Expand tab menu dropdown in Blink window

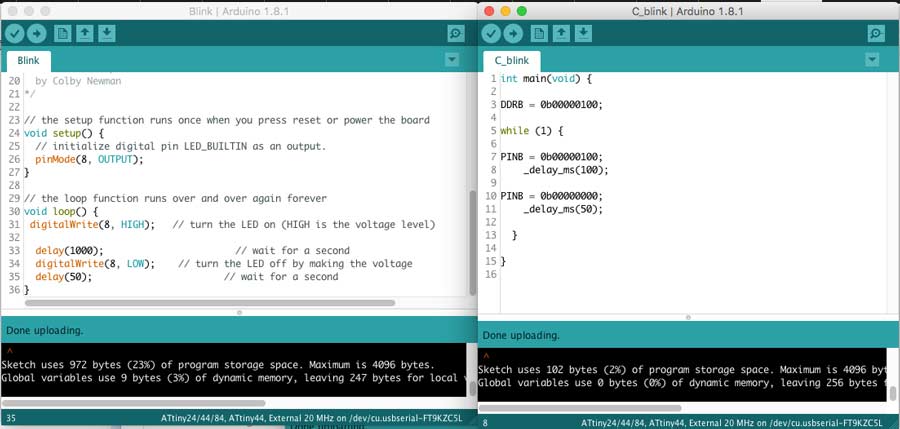tap(451, 60)
